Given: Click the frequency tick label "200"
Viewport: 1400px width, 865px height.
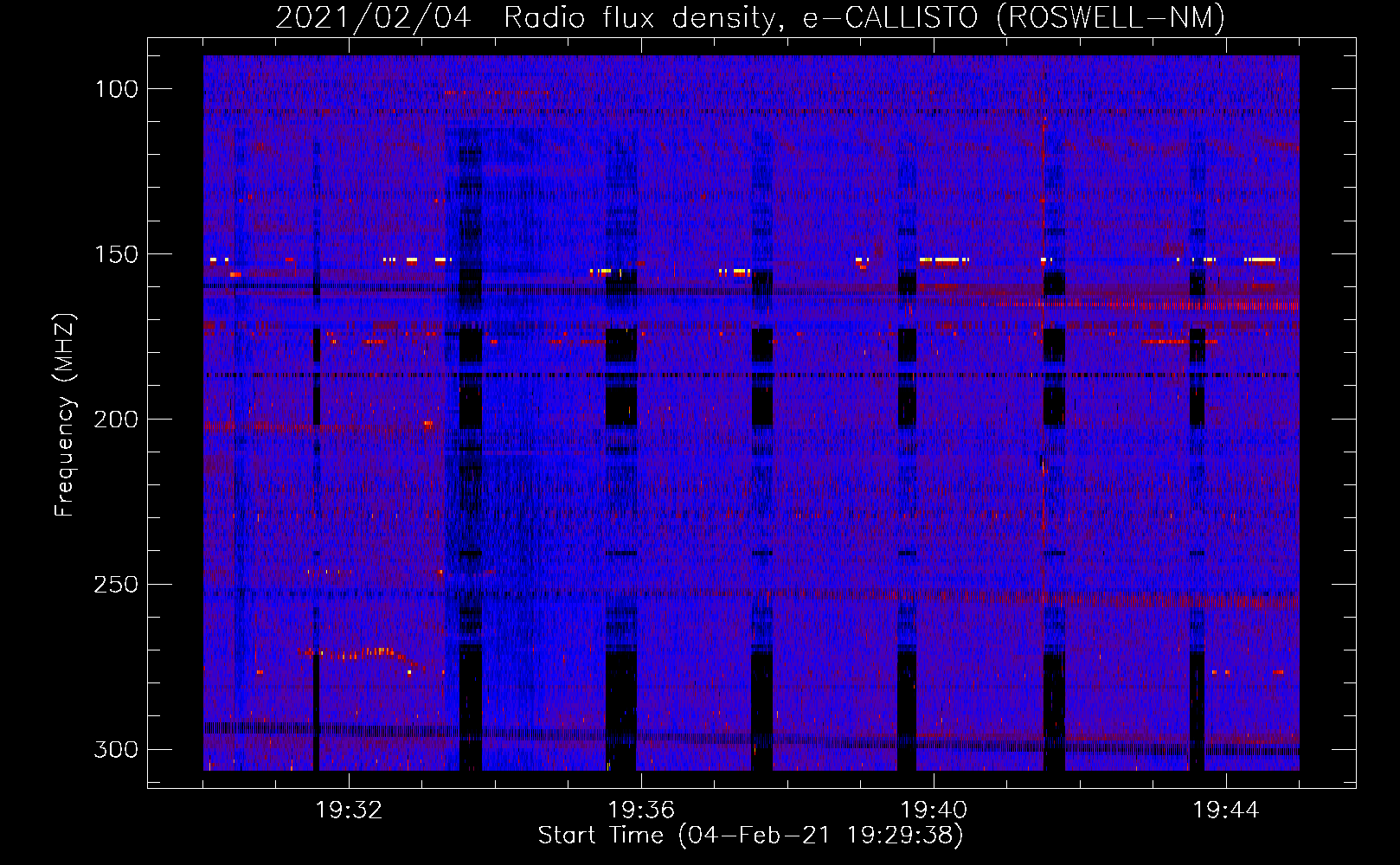Looking at the screenshot, I should click(x=116, y=420).
